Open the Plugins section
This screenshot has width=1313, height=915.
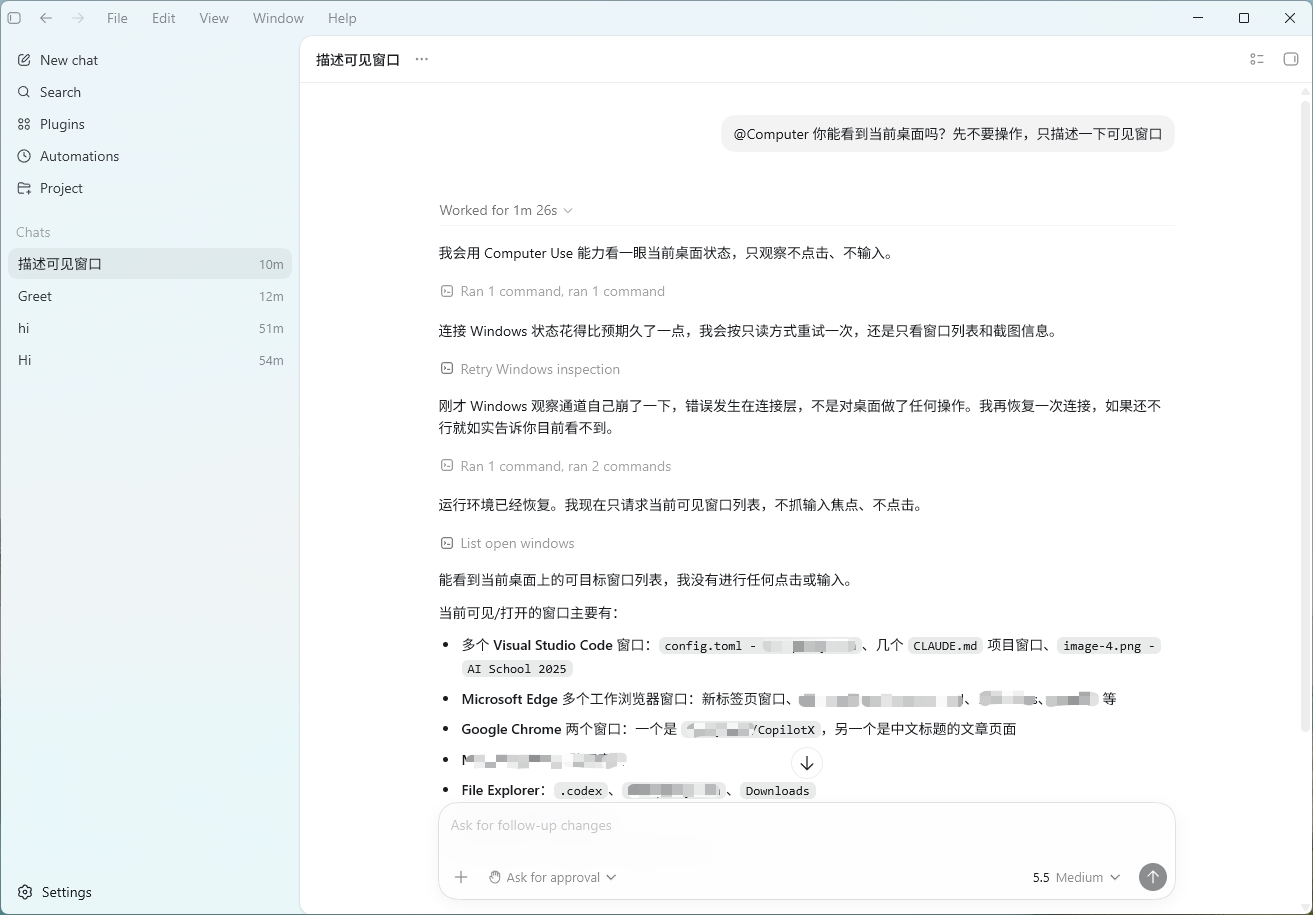pyautogui.click(x=150, y=124)
